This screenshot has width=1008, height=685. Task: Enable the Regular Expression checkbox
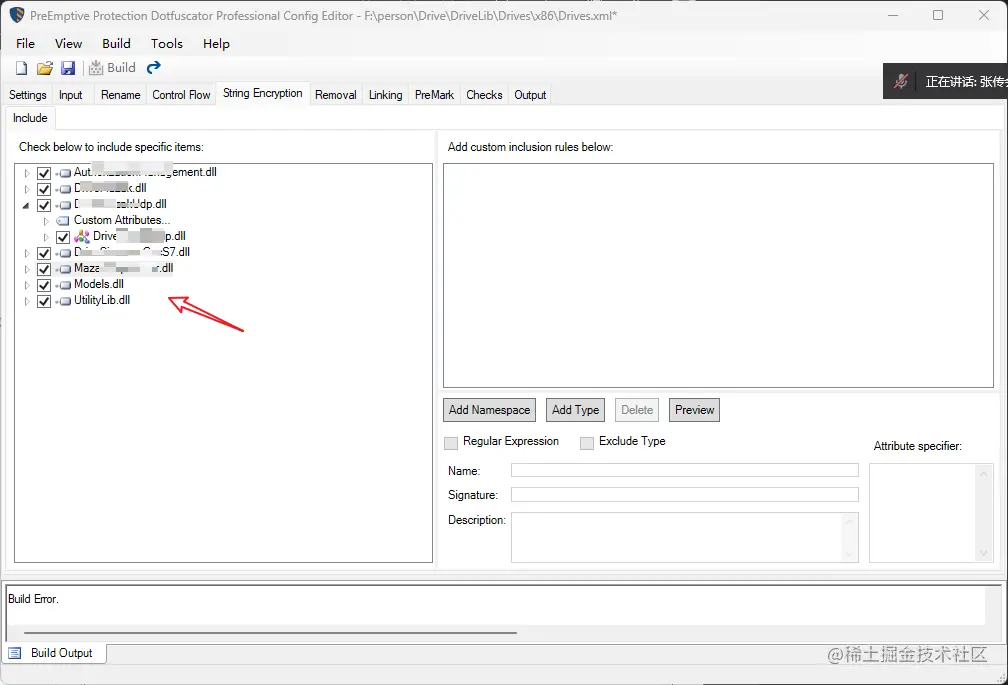coord(451,443)
